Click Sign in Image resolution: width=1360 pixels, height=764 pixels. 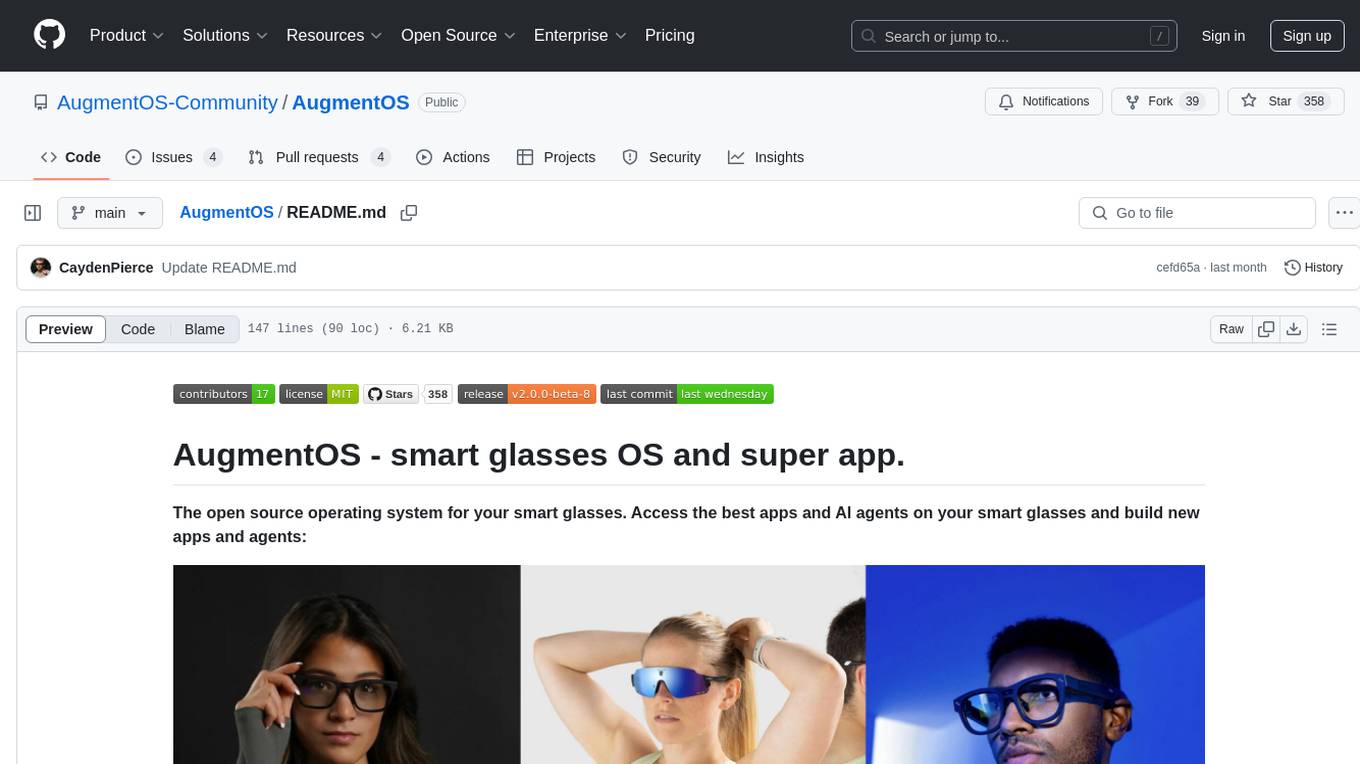pos(1223,36)
